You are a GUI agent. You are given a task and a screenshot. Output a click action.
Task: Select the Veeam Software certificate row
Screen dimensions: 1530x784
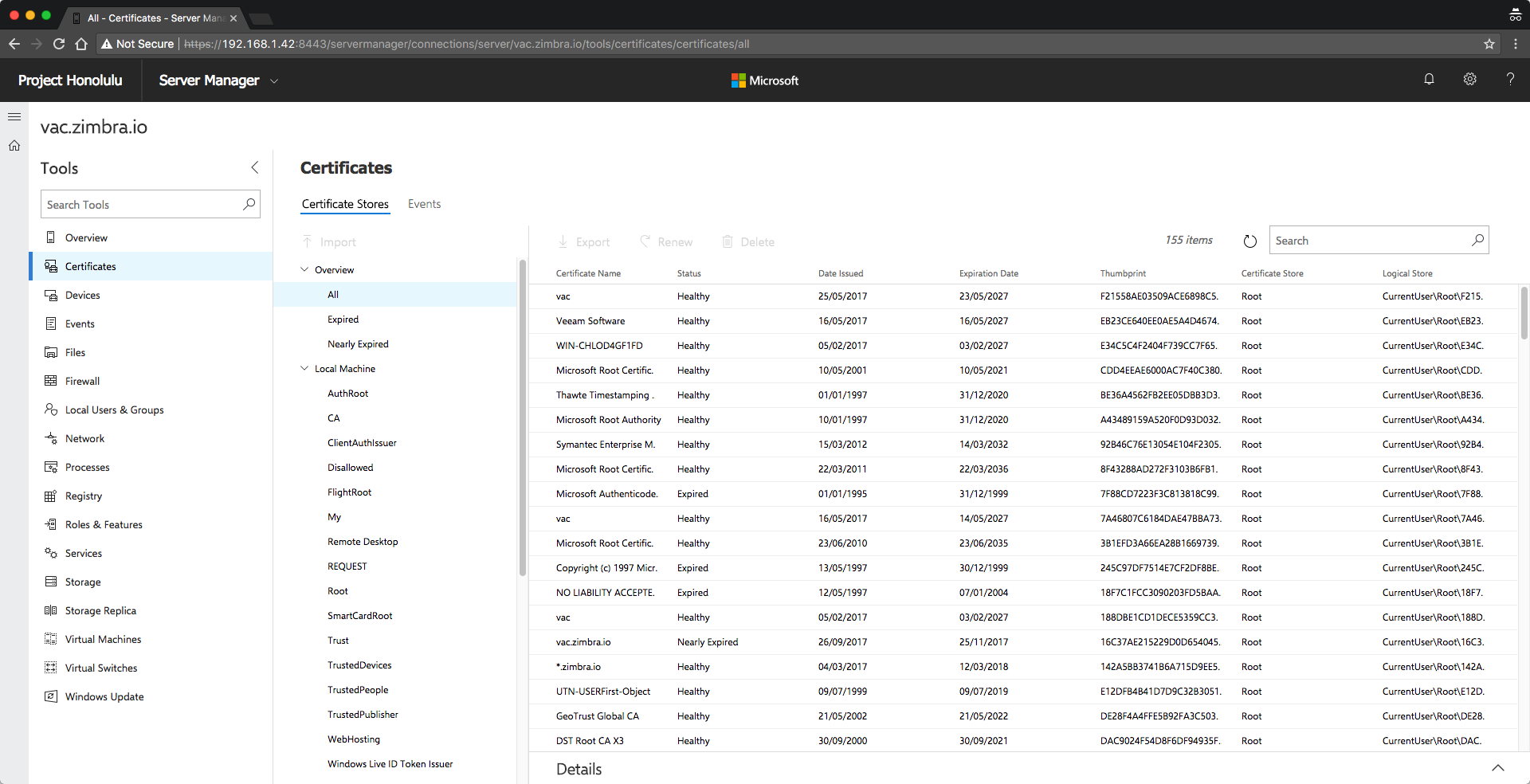1024,321
